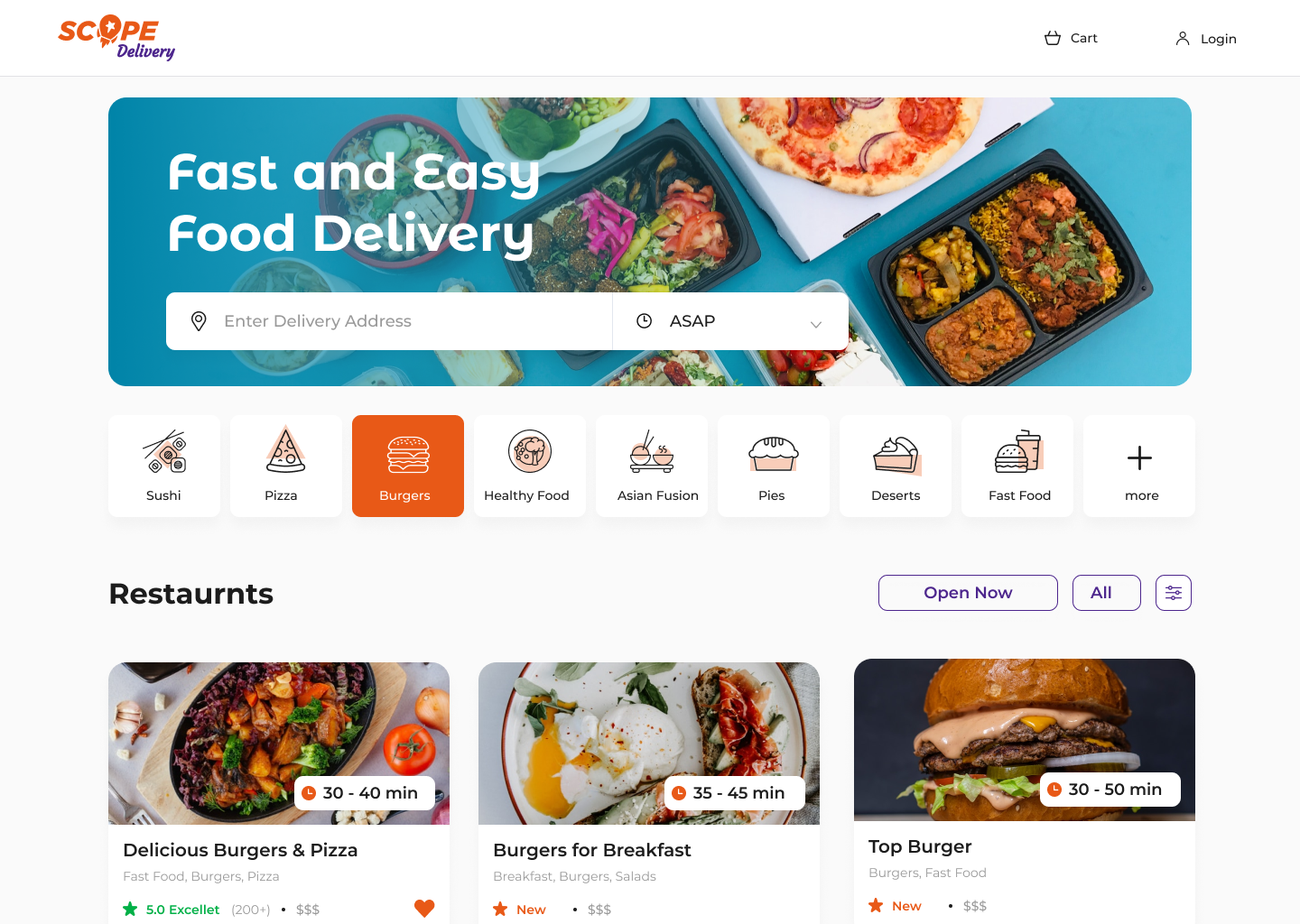Toggle favorite heart on Delicious Burgers & Pizza
The height and width of the screenshot is (924, 1300).
[424, 909]
